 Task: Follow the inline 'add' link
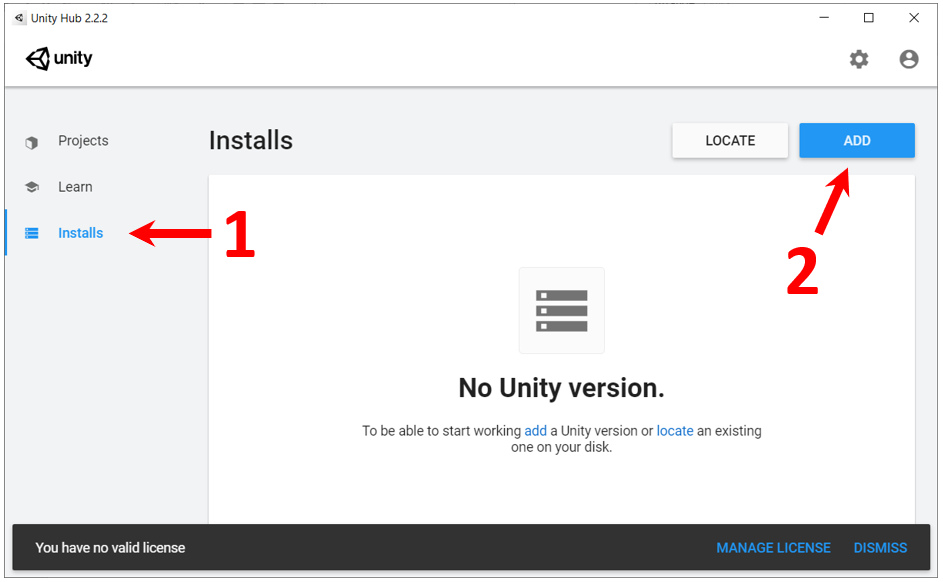535,430
